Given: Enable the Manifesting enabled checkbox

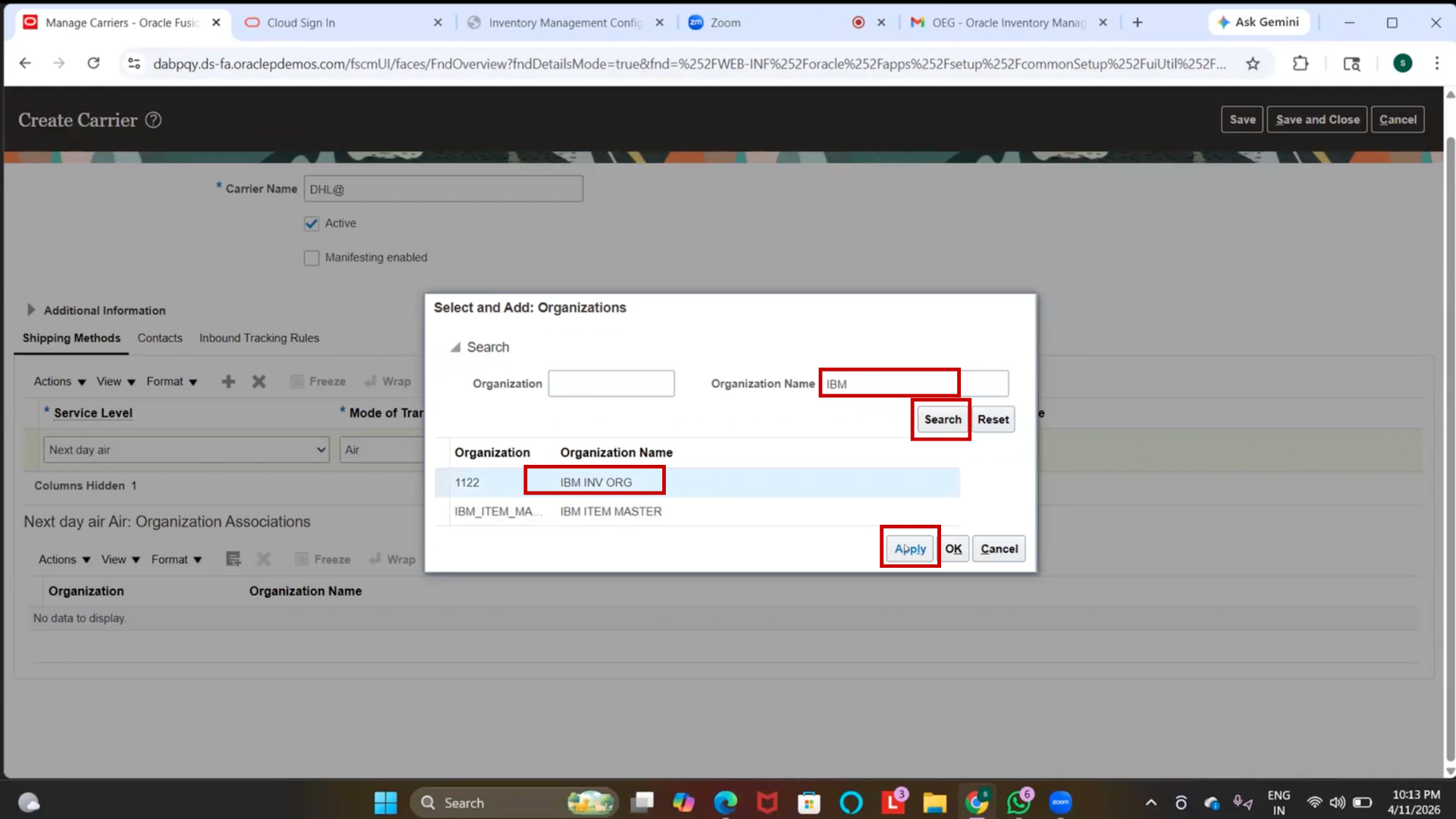Looking at the screenshot, I should [x=311, y=258].
